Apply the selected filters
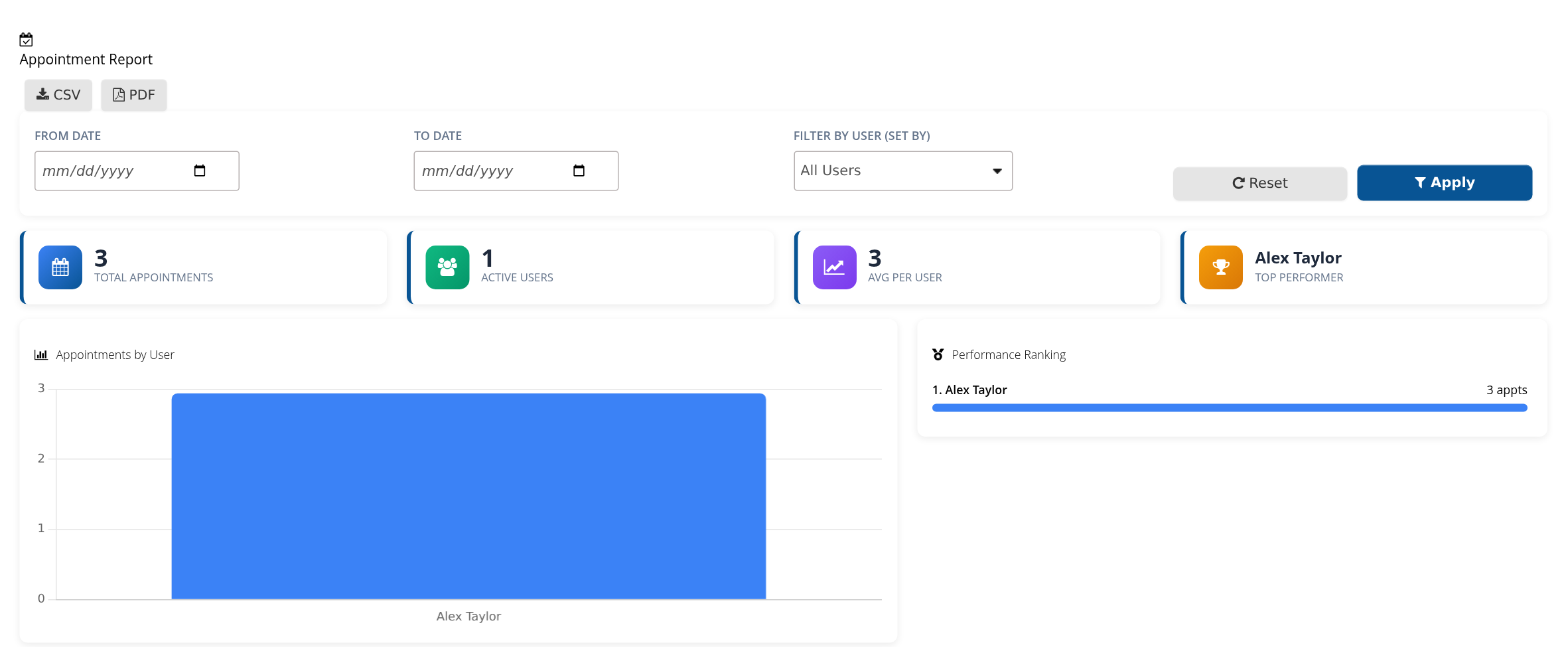Screen dimensions: 1568x647 (x=1445, y=182)
